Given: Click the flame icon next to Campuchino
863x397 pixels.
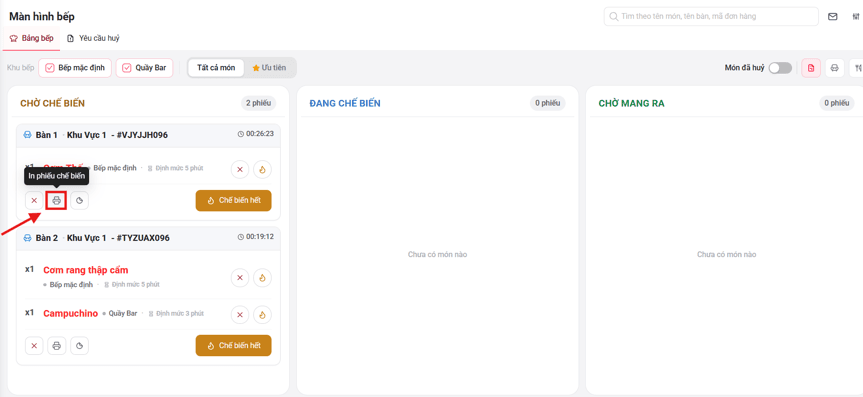Looking at the screenshot, I should point(263,315).
